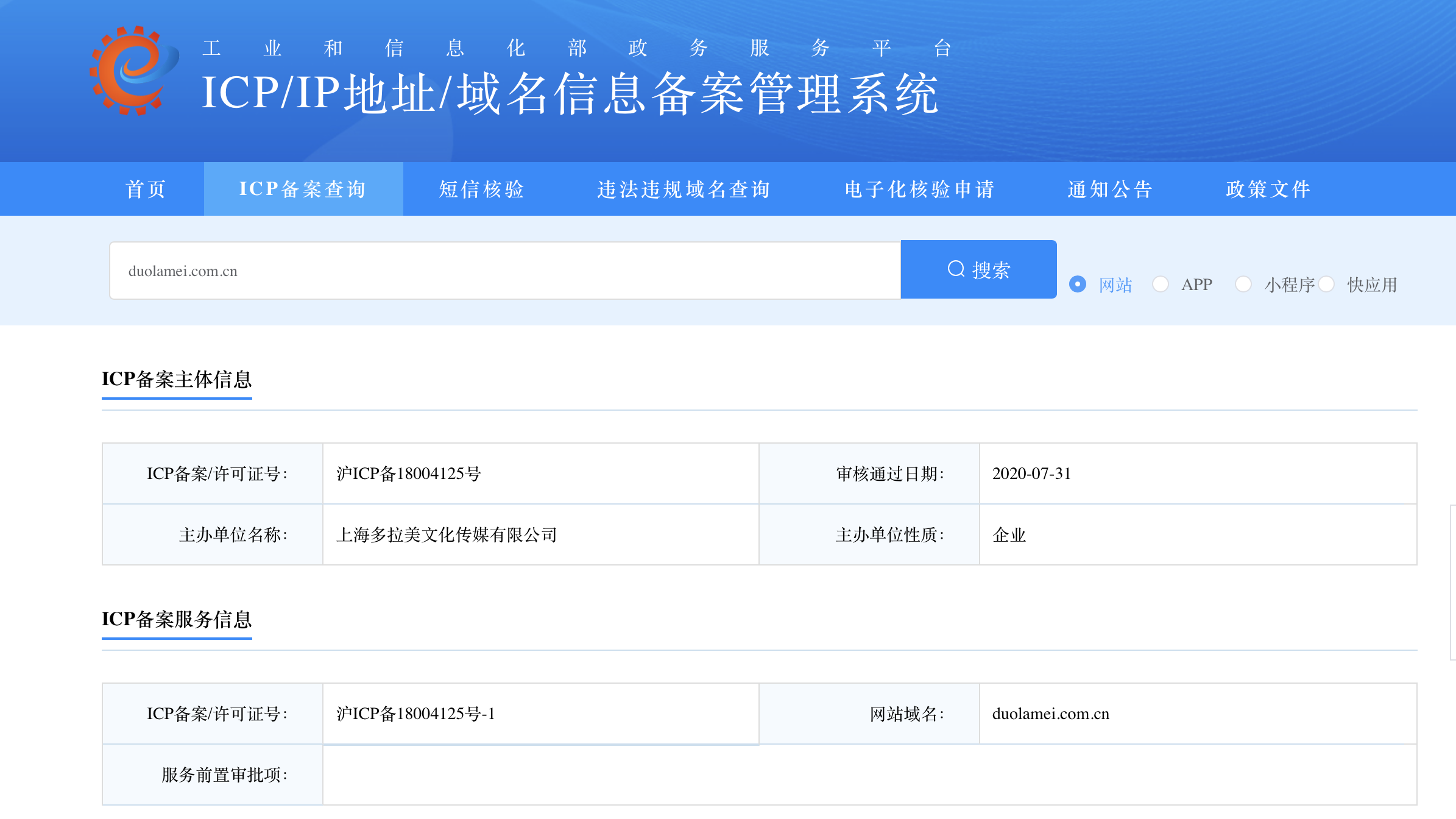
Task: Open 违法违规域名查询 menu item
Action: click(x=684, y=189)
